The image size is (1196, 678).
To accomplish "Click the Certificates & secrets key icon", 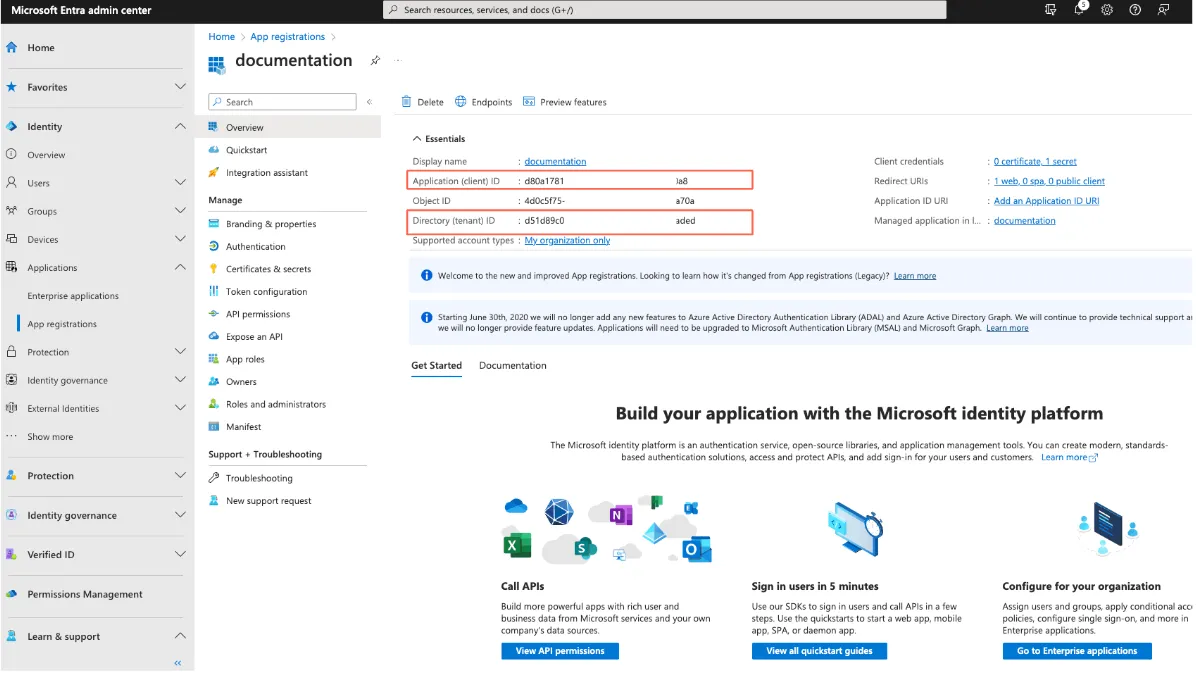I will point(214,268).
